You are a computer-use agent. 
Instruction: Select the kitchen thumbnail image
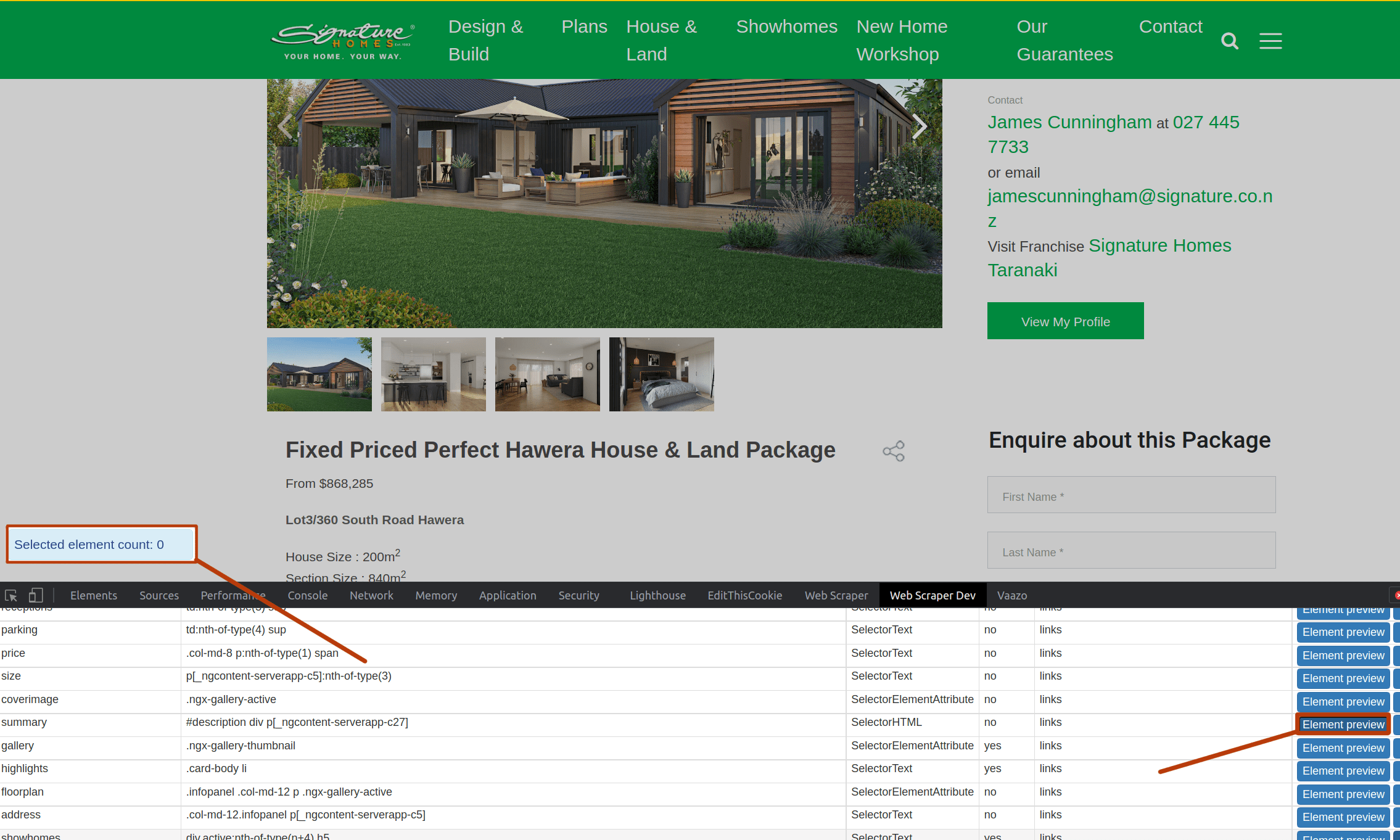pyautogui.click(x=433, y=374)
